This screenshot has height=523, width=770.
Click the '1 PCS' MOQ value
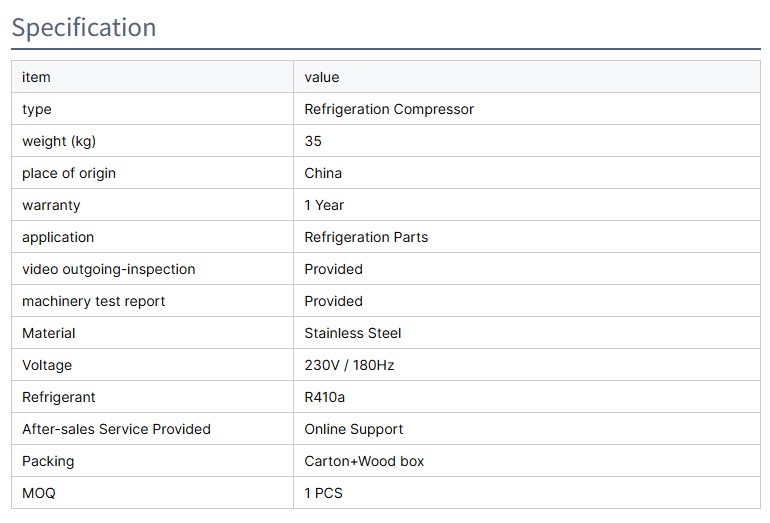pos(323,493)
